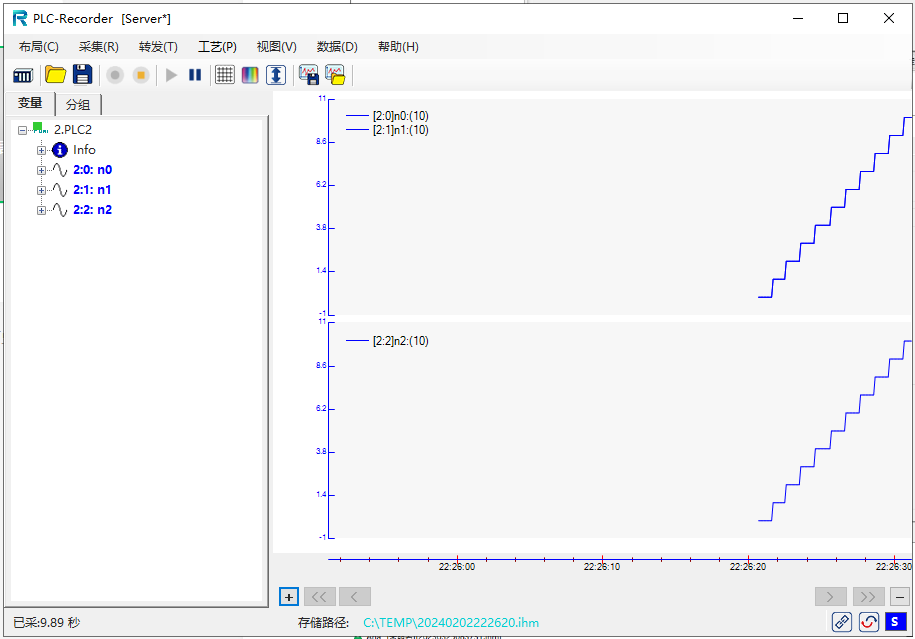Maximize the PLC-Recorder window
915x639 pixels.
843,18
